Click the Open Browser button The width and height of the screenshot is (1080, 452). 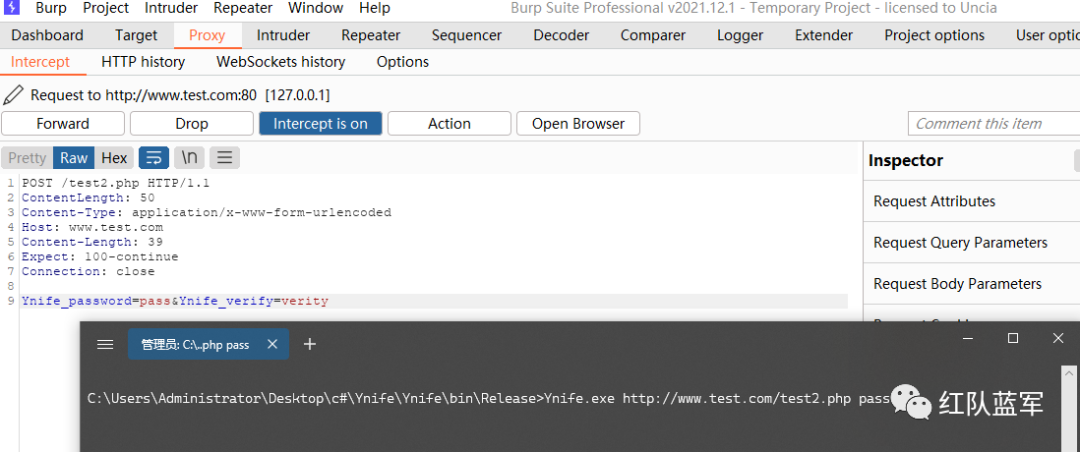tap(578, 124)
